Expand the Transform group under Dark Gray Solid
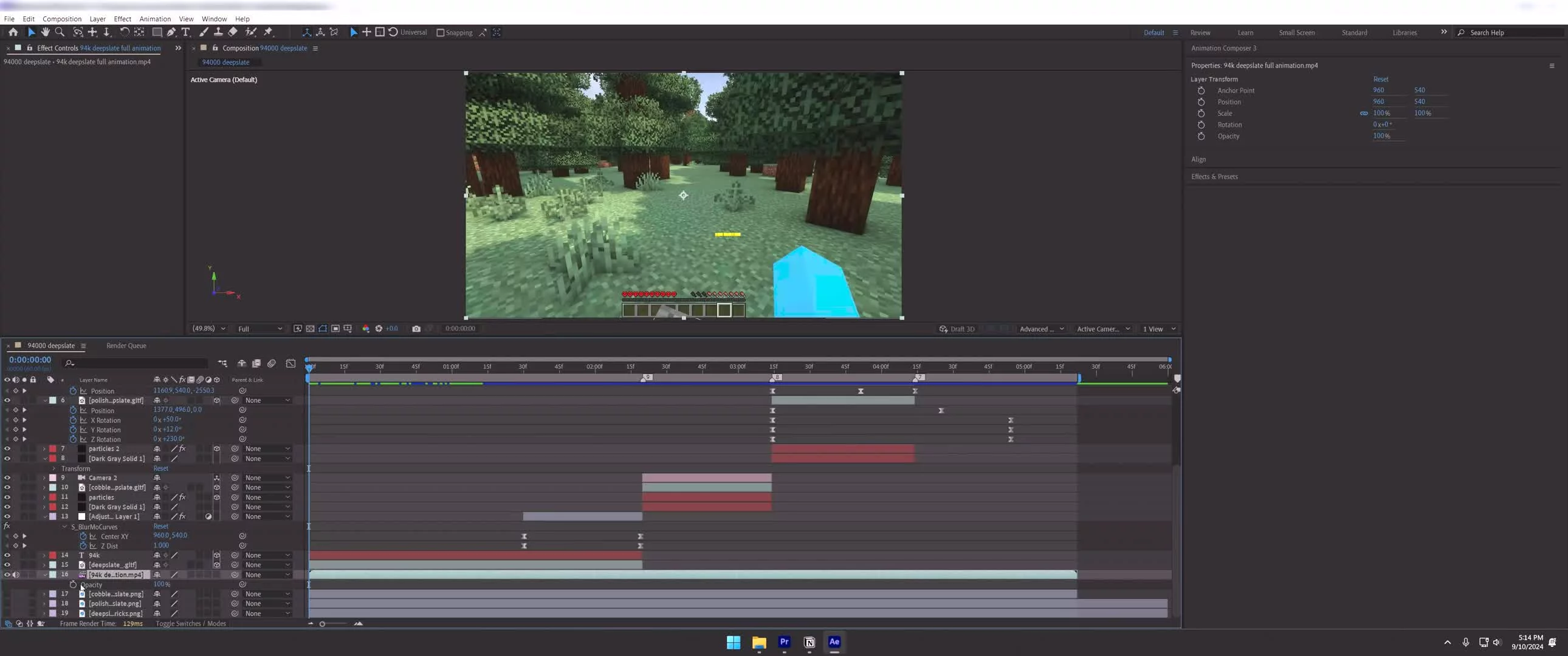1568x656 pixels. pyautogui.click(x=54, y=468)
